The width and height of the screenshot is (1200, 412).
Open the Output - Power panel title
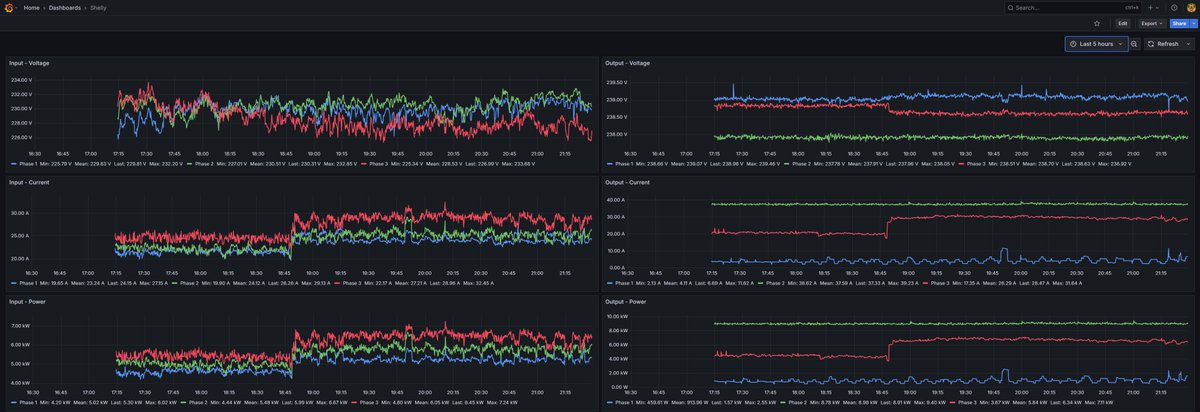click(625, 301)
